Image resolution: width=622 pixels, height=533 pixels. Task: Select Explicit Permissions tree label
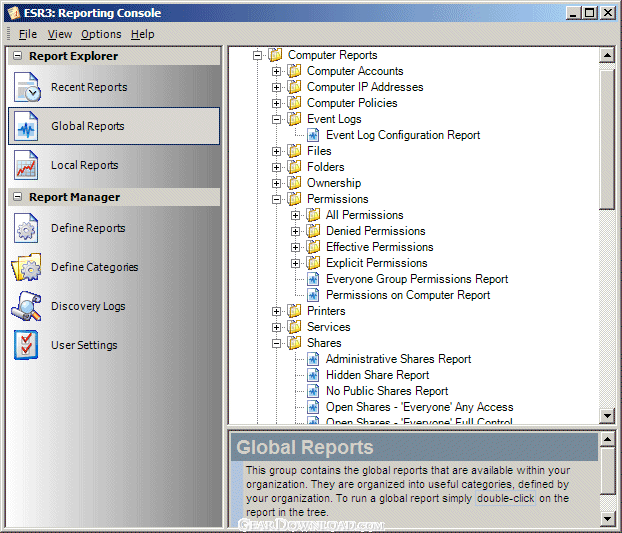[x=376, y=263]
